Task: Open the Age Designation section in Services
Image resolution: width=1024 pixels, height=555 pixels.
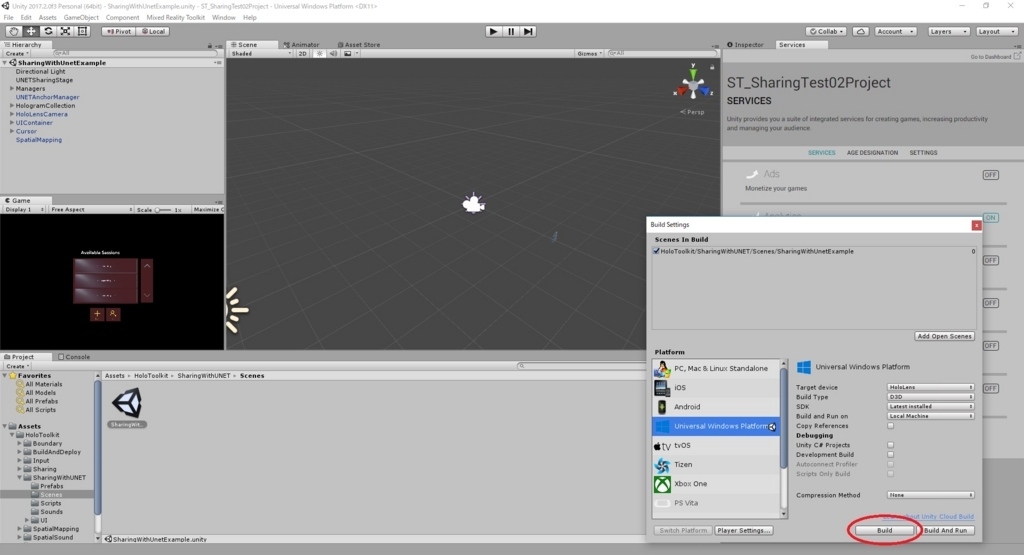Action: coord(872,153)
